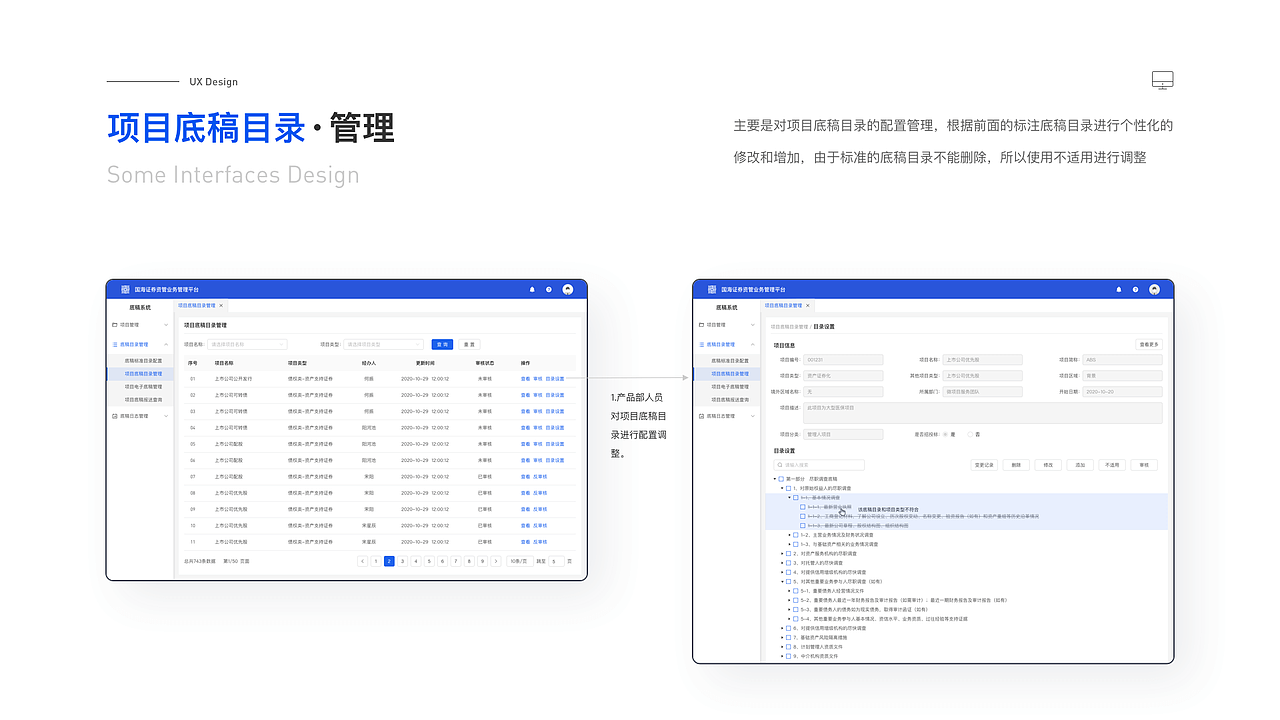The height and width of the screenshot is (720, 1280).
Task: Click the monitor icon at page top right
Action: 1162,81
